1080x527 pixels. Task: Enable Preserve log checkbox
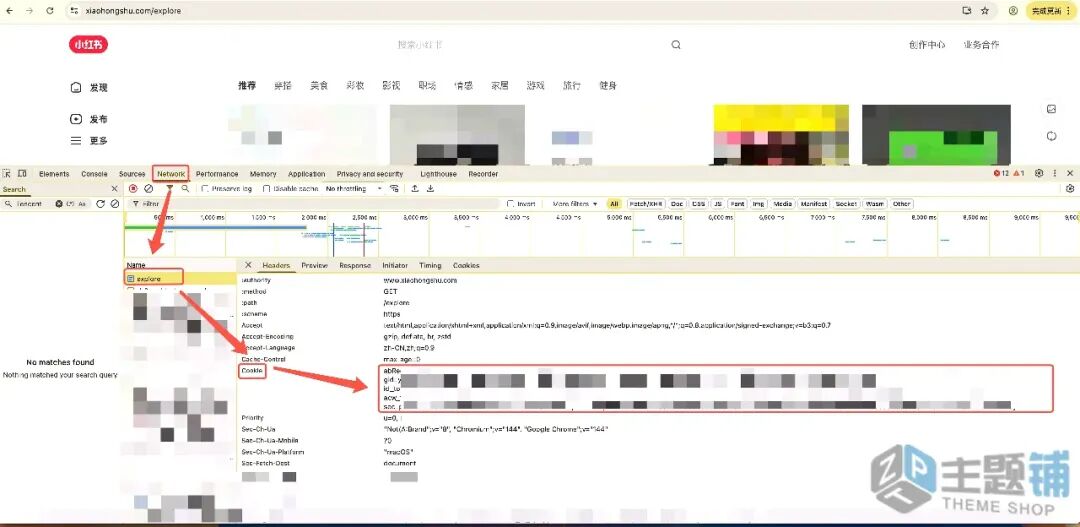(205, 189)
